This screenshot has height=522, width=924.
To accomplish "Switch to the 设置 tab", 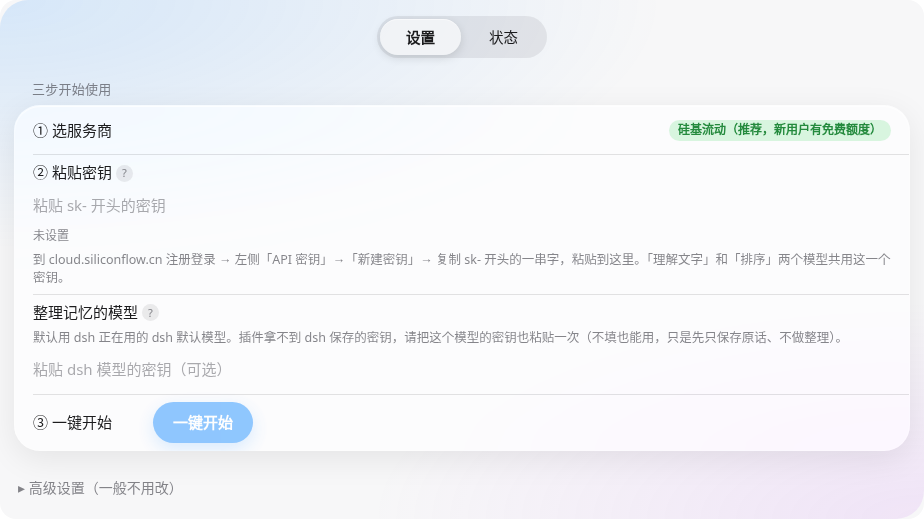I will click(x=420, y=37).
